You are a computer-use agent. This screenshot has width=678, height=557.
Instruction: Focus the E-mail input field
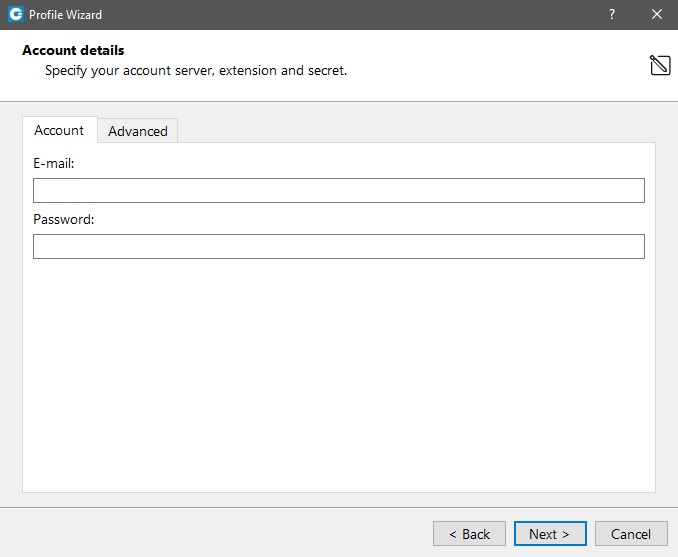(x=338, y=191)
